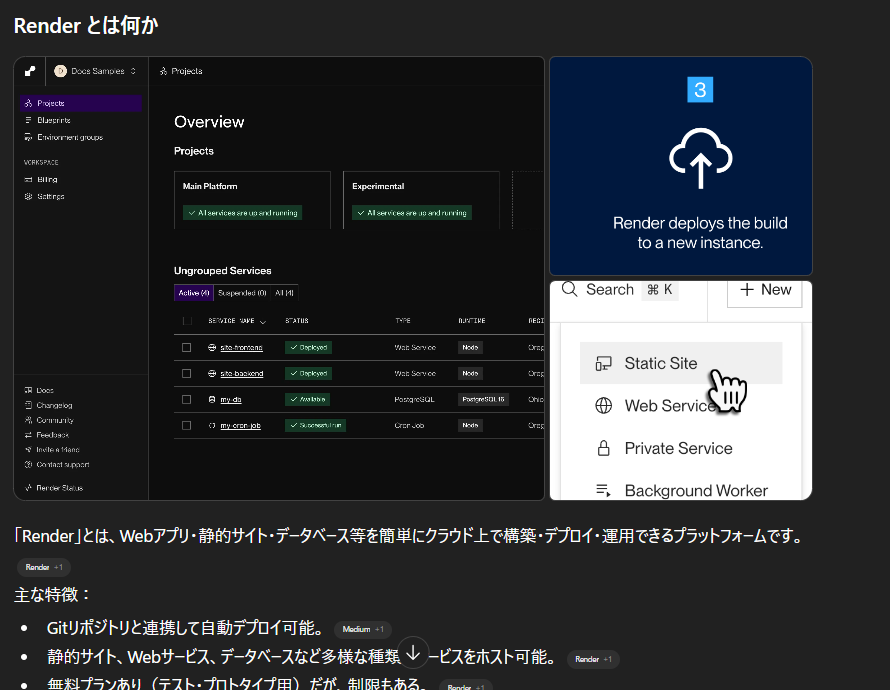
Task: Click the Search ⌘K field
Action: coord(620,289)
